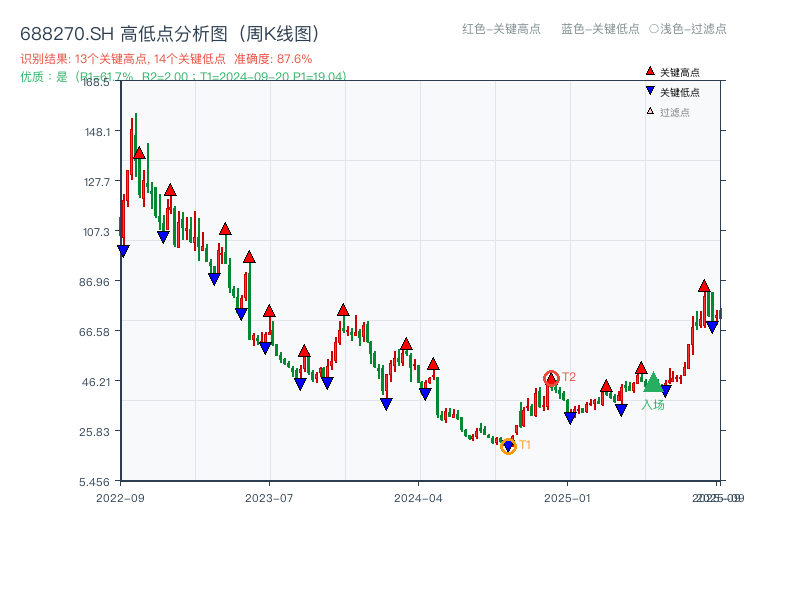Click the 2023-07 x-axis date label
The image size is (800, 600).
click(266, 496)
